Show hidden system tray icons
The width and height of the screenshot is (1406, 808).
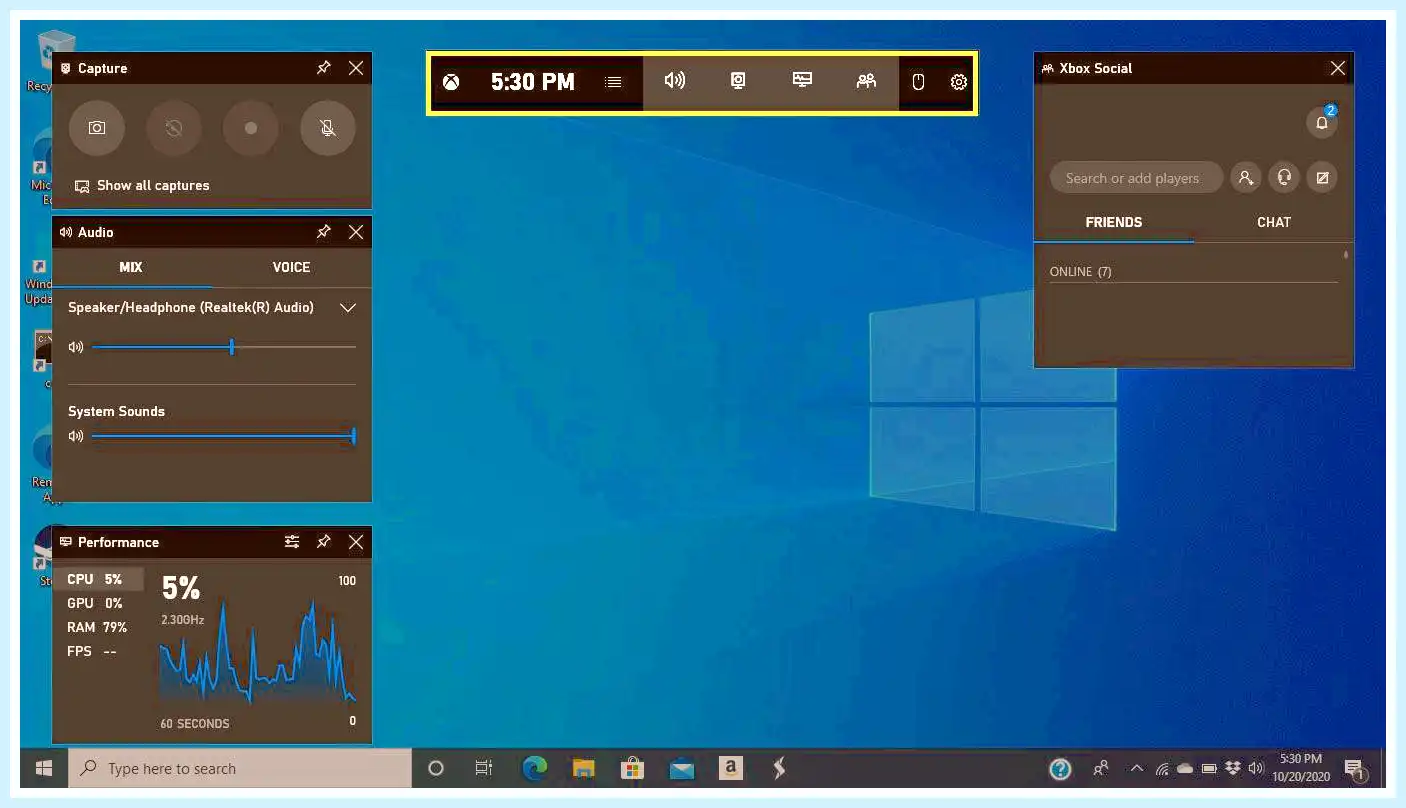click(x=1136, y=769)
